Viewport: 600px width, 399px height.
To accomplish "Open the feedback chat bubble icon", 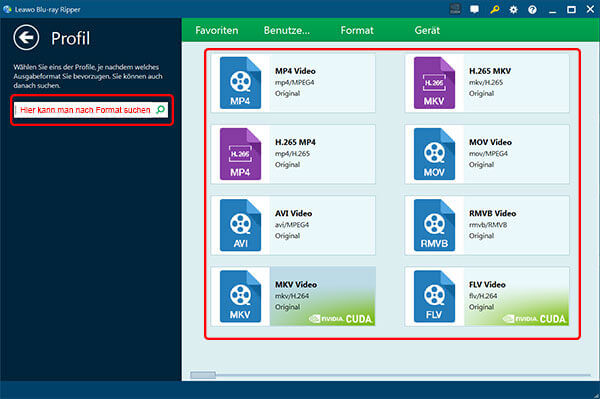I will coord(474,9).
